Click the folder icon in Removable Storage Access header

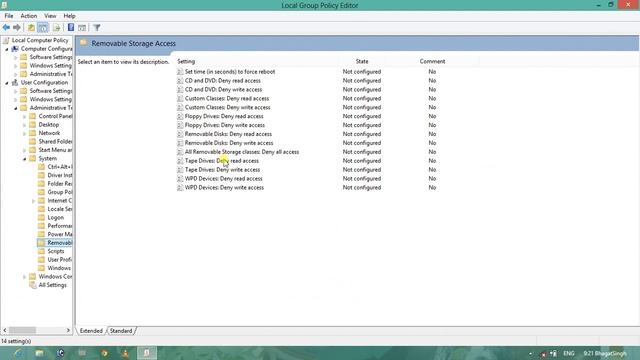pyautogui.click(x=84, y=43)
